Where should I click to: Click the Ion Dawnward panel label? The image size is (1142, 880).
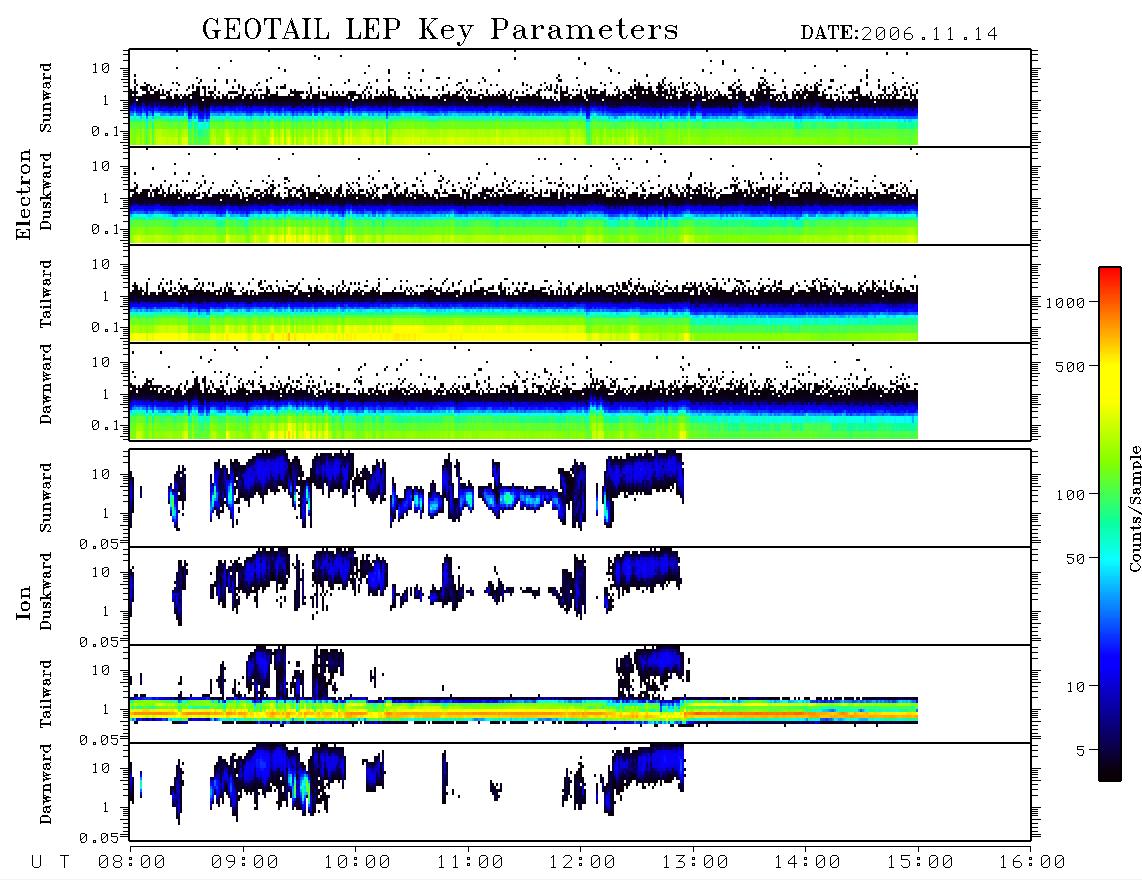tap(46, 784)
